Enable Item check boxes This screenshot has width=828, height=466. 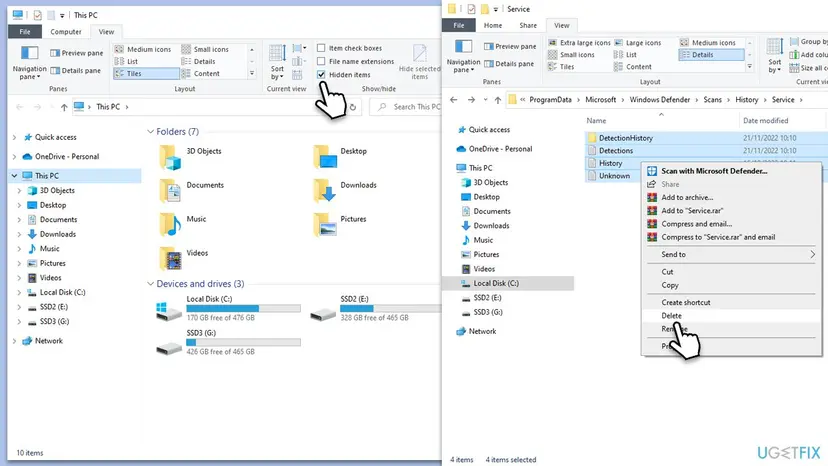tap(321, 48)
